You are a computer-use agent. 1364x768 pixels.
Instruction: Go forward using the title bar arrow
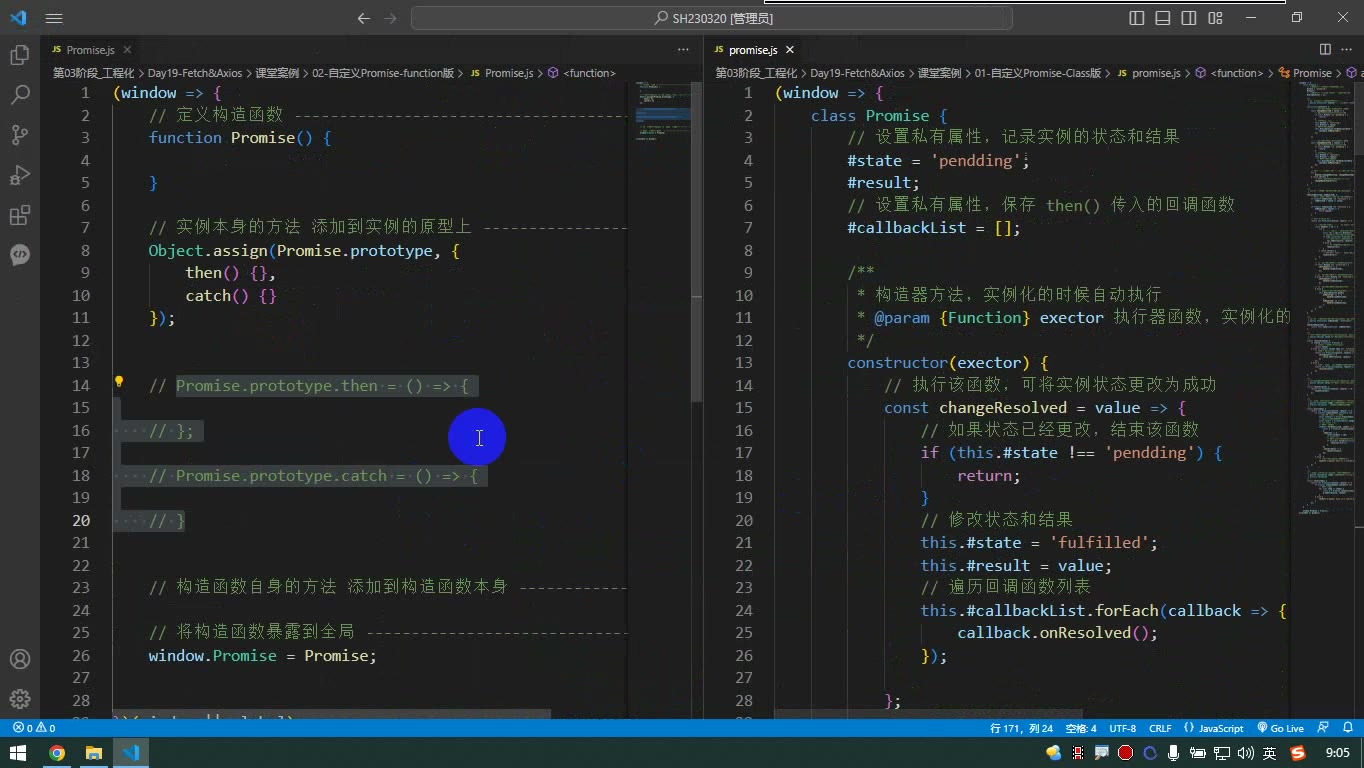pos(390,18)
